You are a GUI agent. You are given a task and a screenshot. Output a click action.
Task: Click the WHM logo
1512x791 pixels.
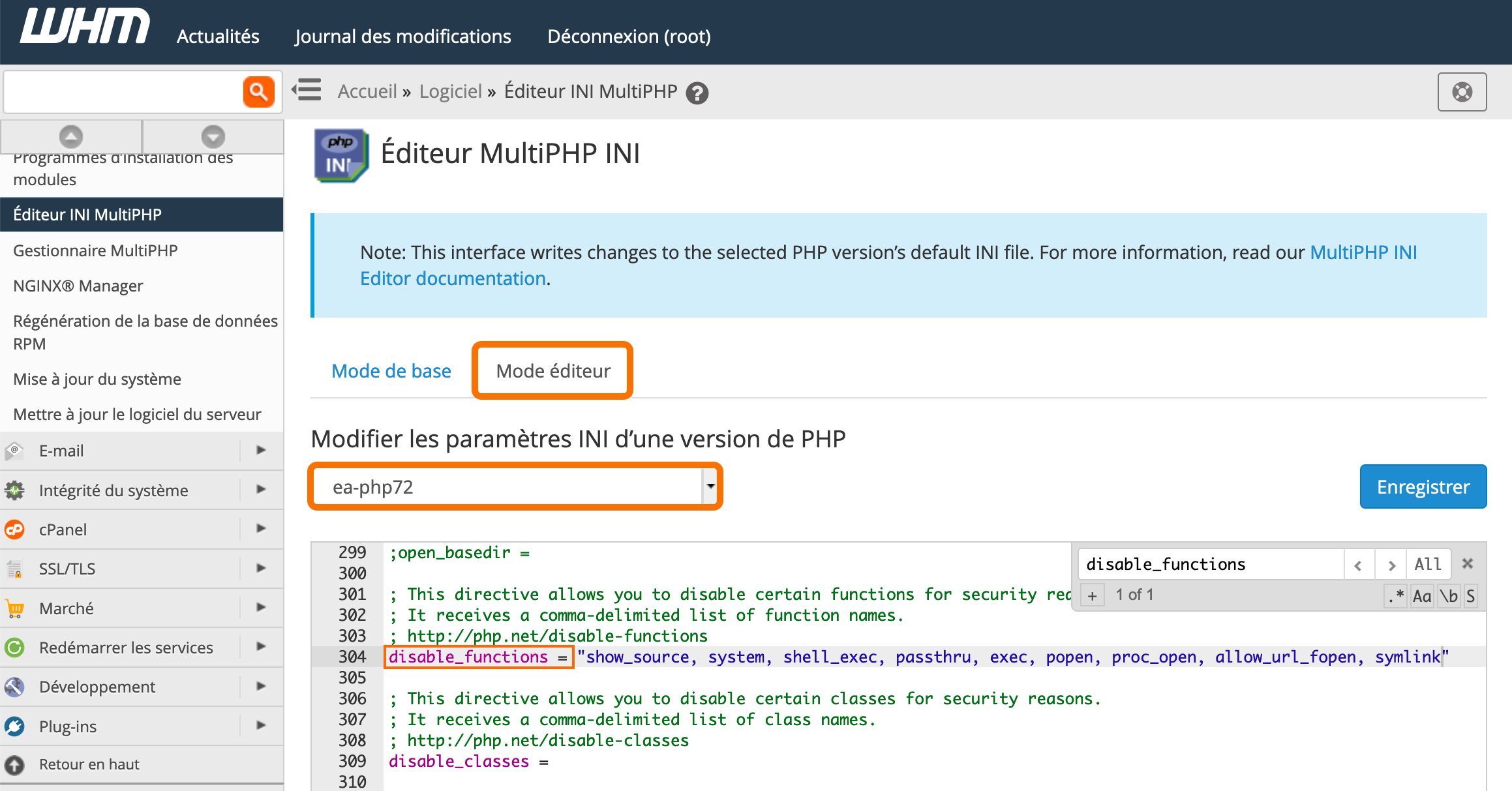pos(85,27)
